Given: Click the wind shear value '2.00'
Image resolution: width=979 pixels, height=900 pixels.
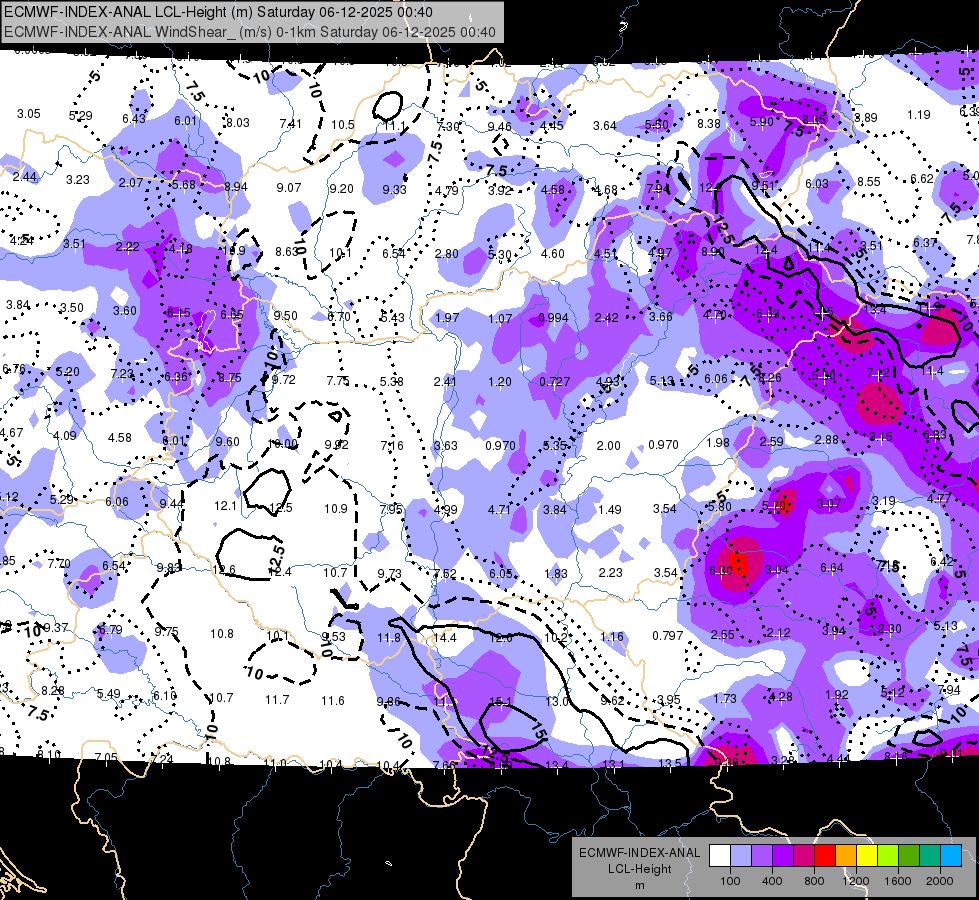Looking at the screenshot, I should (x=609, y=446).
